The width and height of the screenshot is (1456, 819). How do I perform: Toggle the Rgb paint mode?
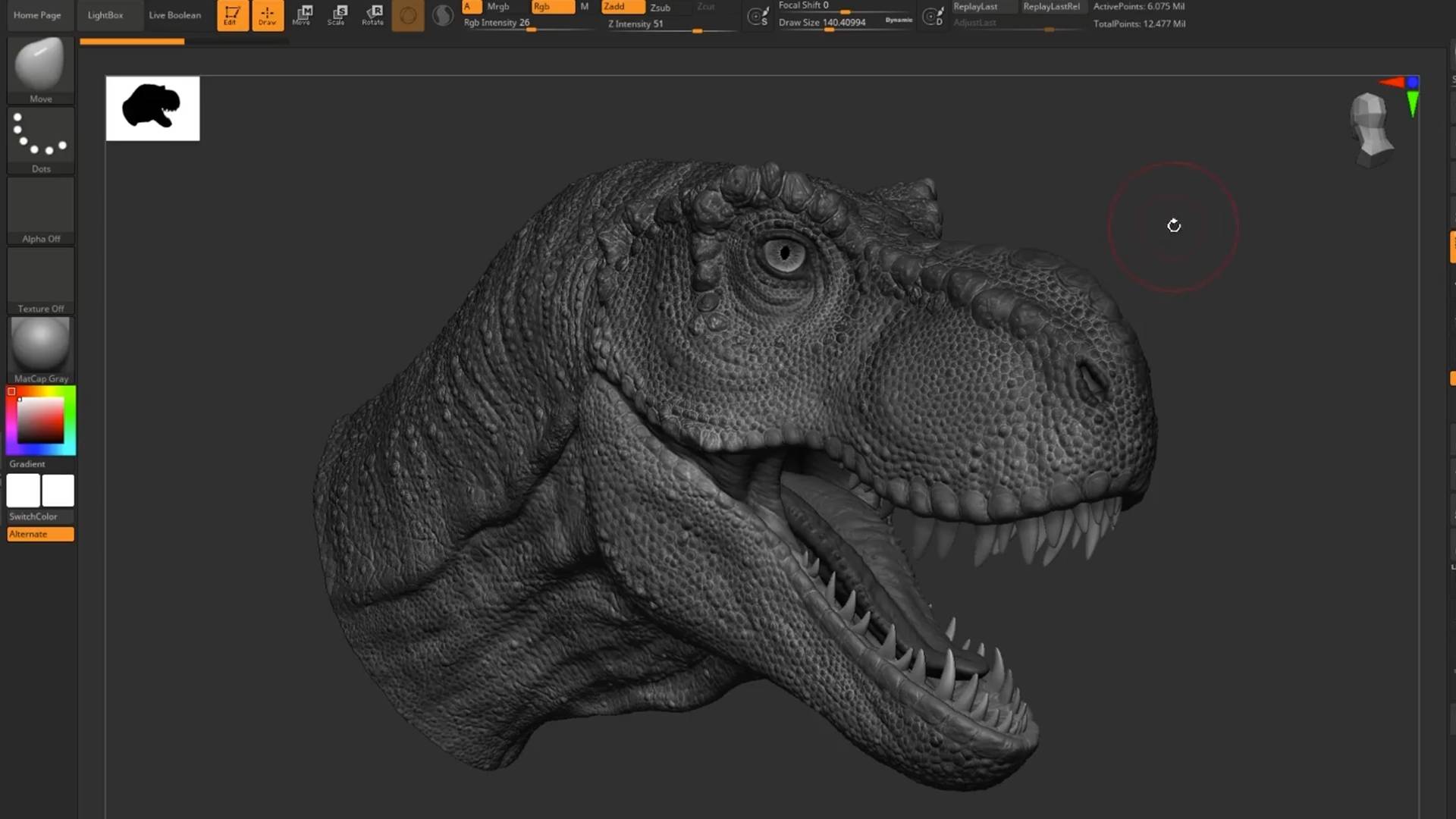tap(552, 7)
